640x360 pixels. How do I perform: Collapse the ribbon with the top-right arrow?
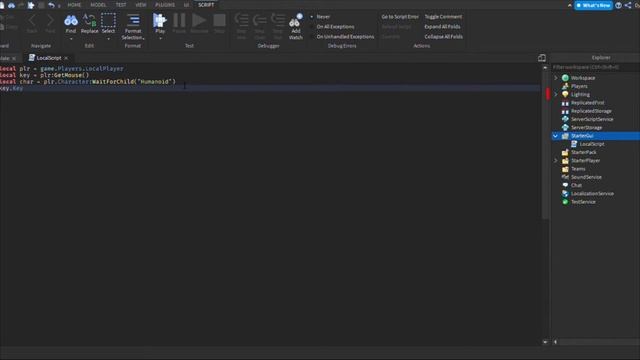(x=569, y=5)
